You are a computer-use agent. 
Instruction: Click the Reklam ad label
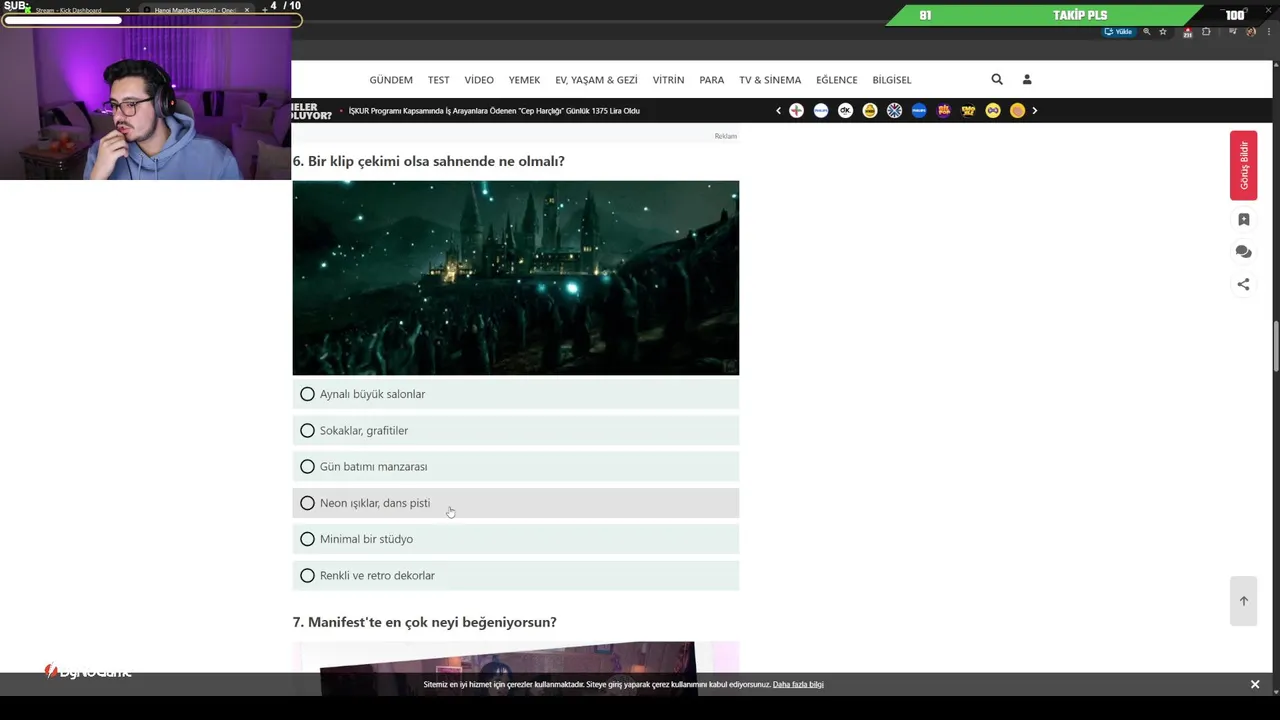(726, 136)
